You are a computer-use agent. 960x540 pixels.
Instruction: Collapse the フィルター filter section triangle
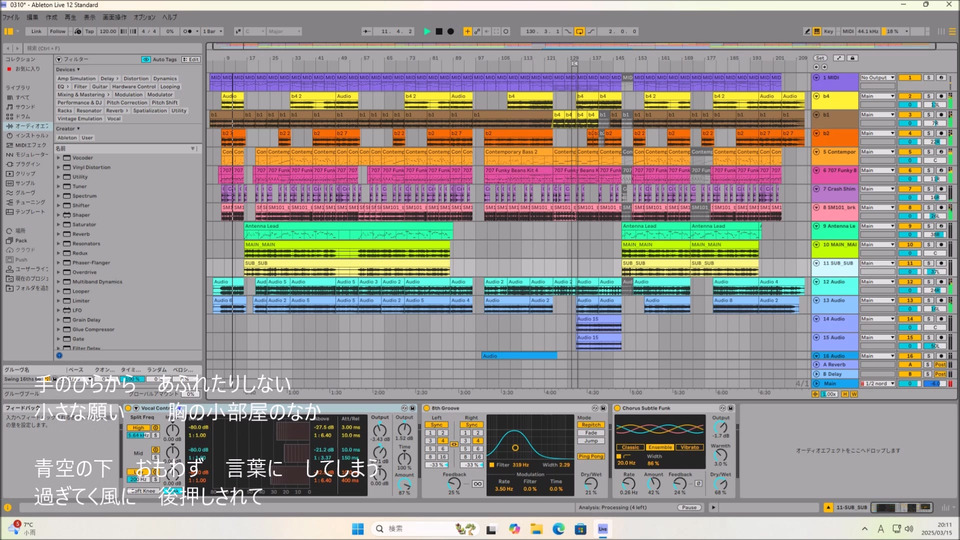tap(59, 59)
